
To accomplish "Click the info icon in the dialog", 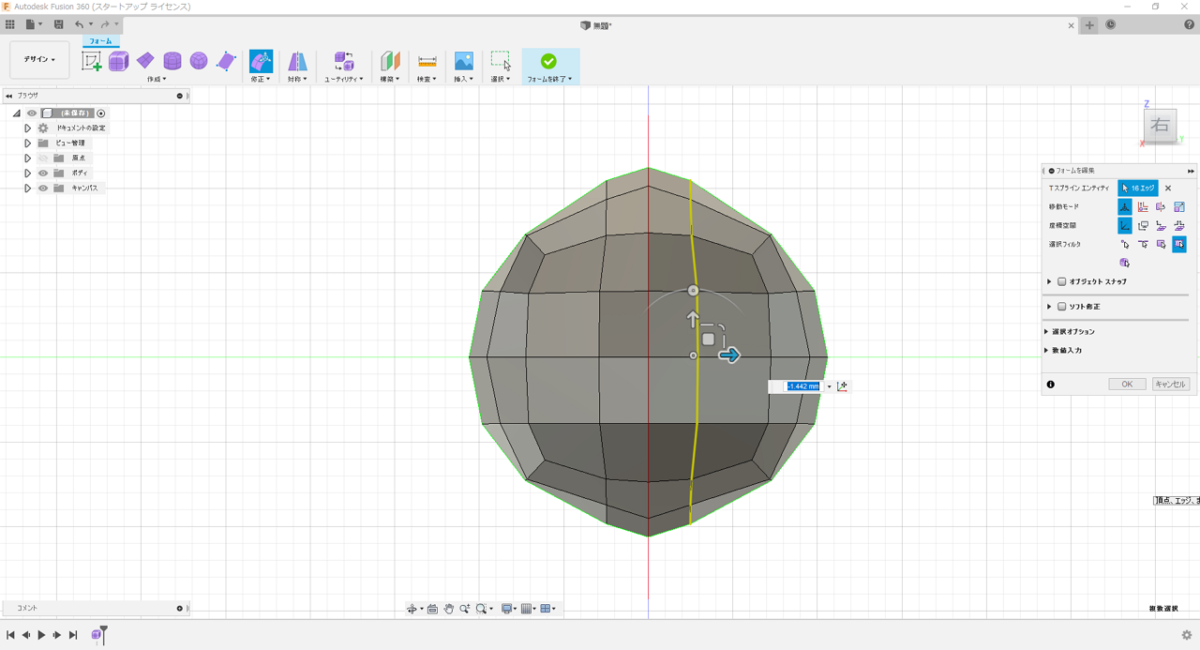I will [1051, 384].
